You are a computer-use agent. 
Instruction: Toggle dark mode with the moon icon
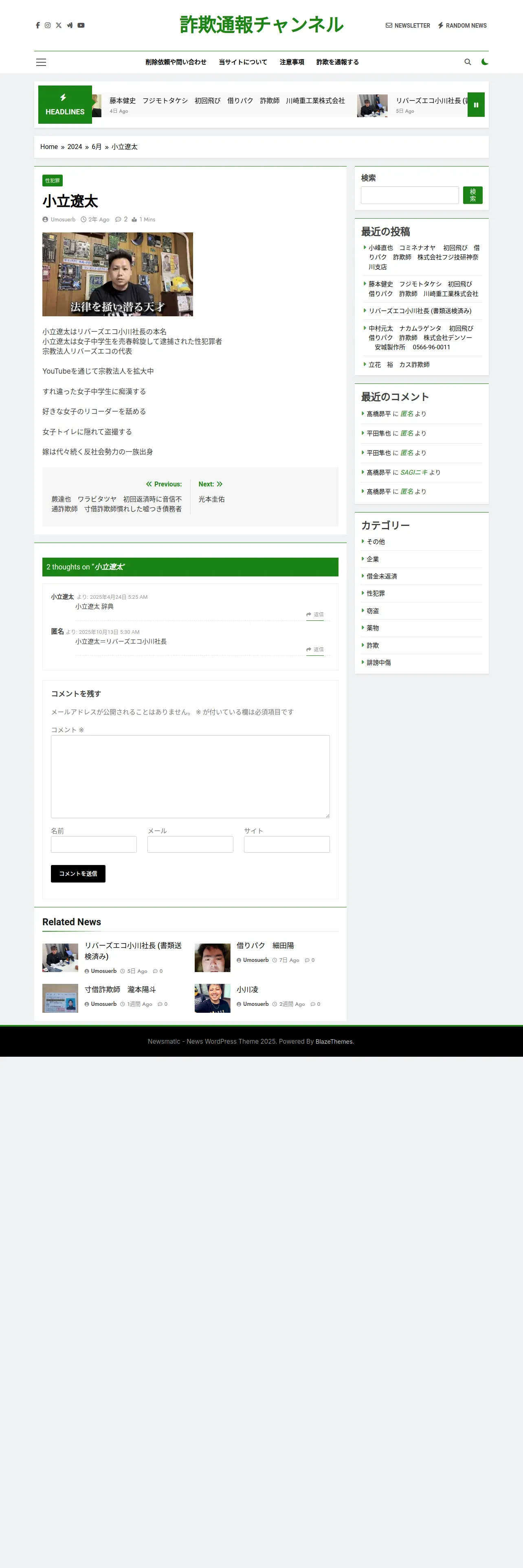(485, 62)
